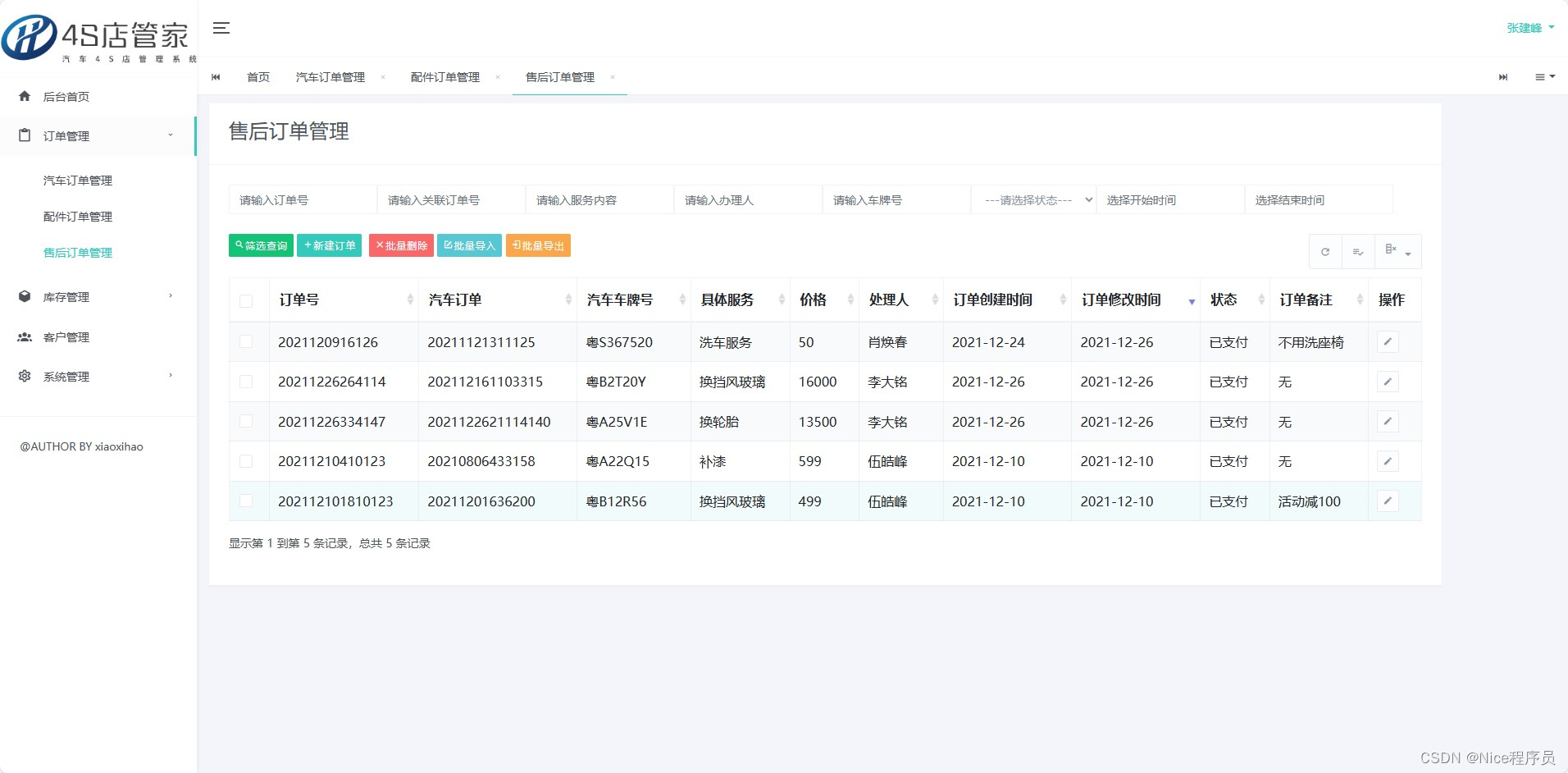Viewport: 1568px width, 773px height.
Task: Click the 新建订单 button
Action: (x=329, y=245)
